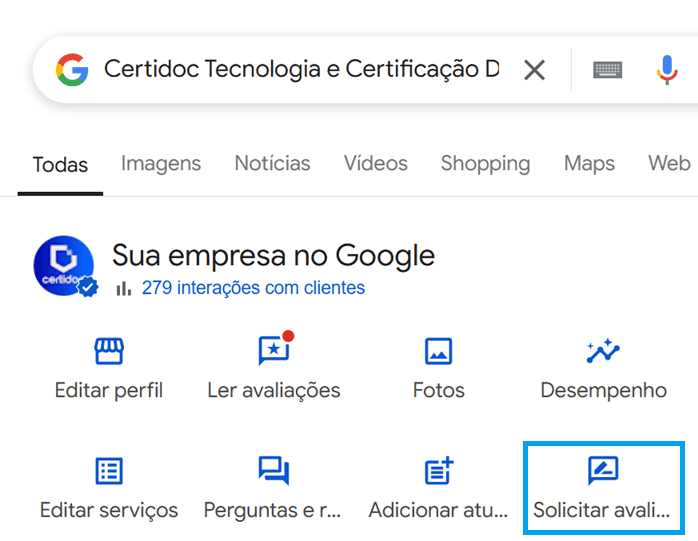Screen dimensions: 698x541
Task: Click the Google logo in search bar
Action: tap(72, 69)
